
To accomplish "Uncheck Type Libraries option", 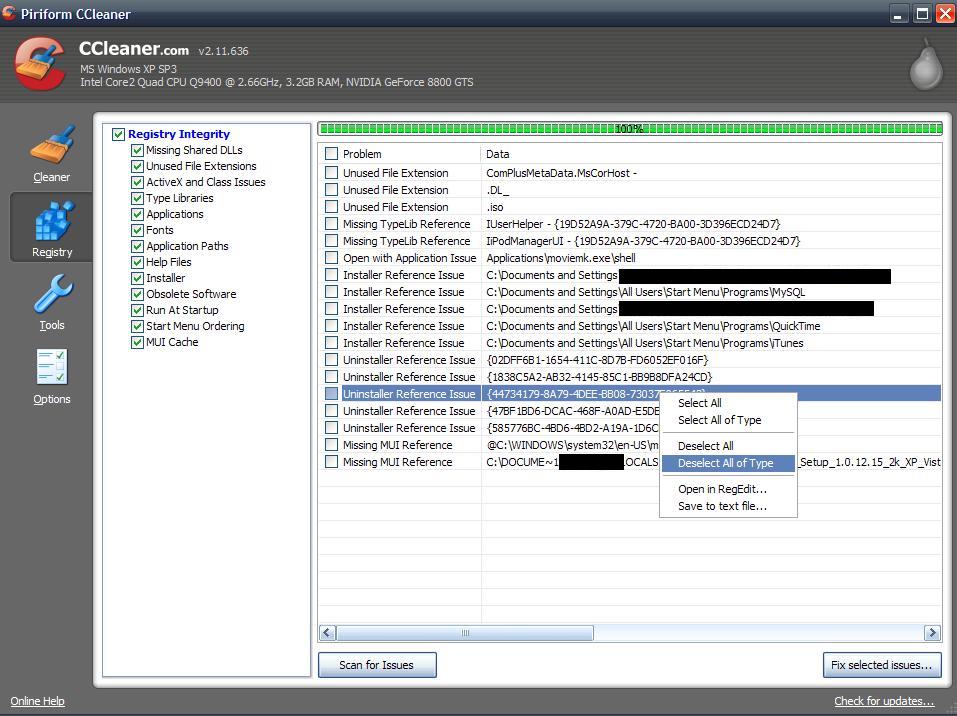I will [137, 198].
